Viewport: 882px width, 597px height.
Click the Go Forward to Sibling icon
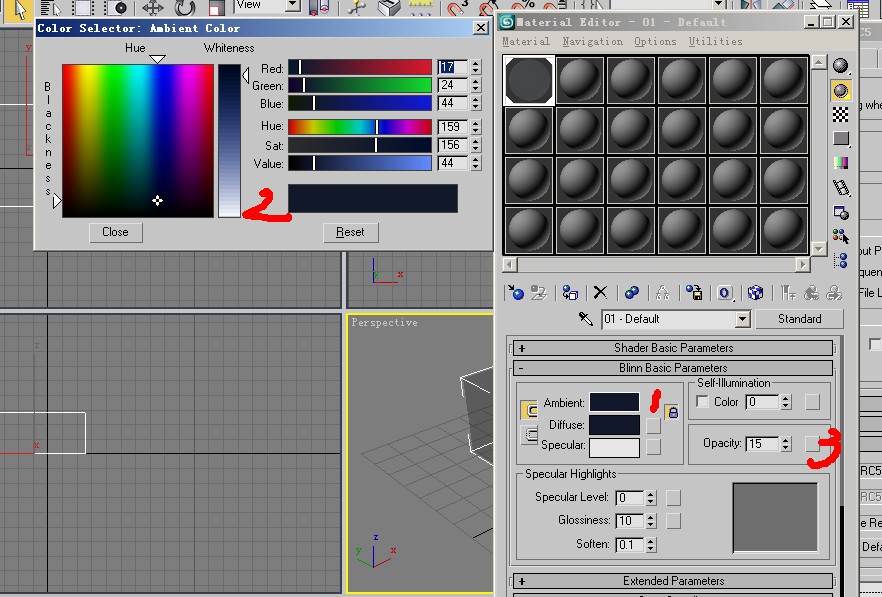coord(834,292)
